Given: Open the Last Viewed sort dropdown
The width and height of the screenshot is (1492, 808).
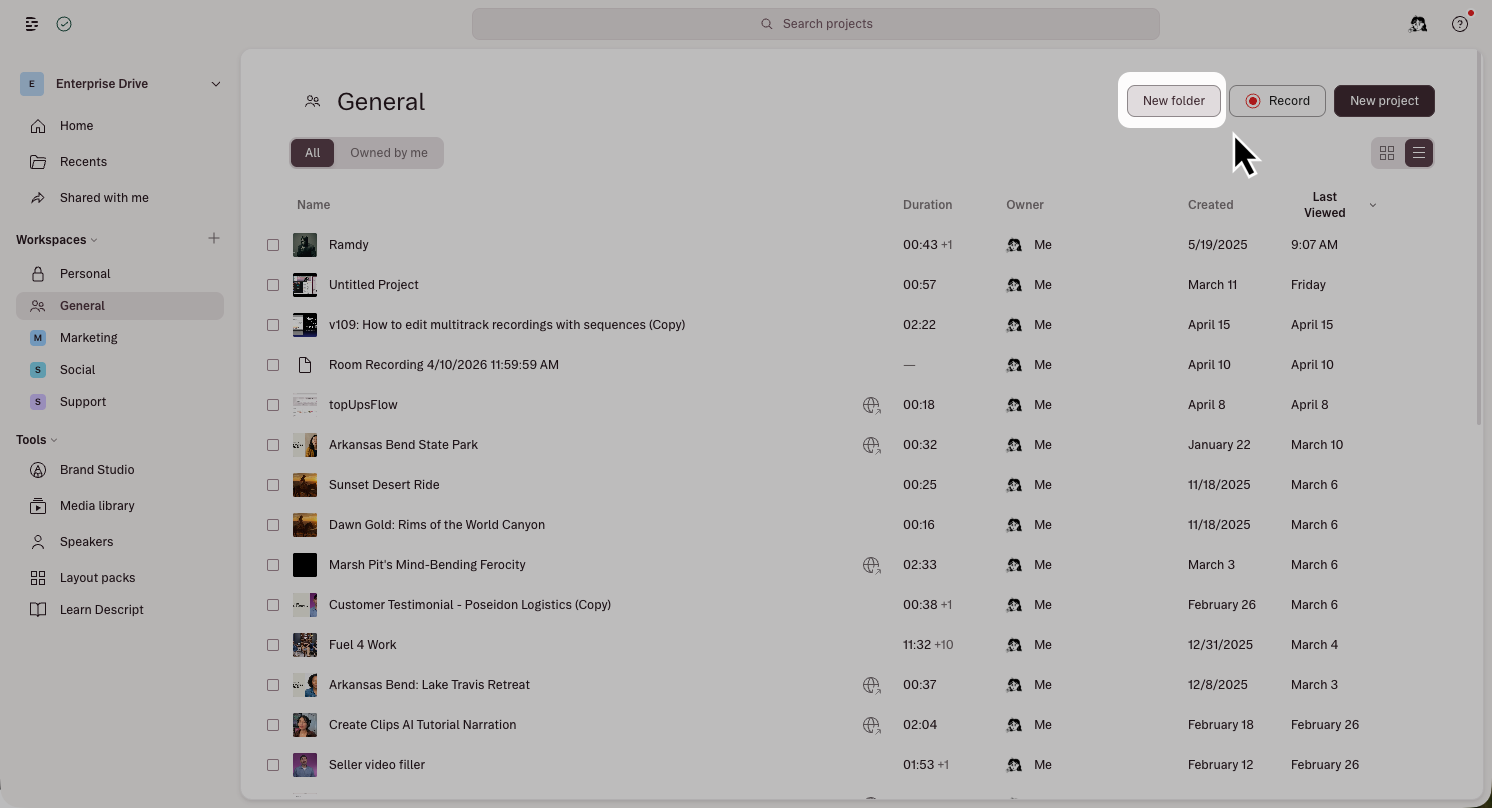Looking at the screenshot, I should [1371, 204].
